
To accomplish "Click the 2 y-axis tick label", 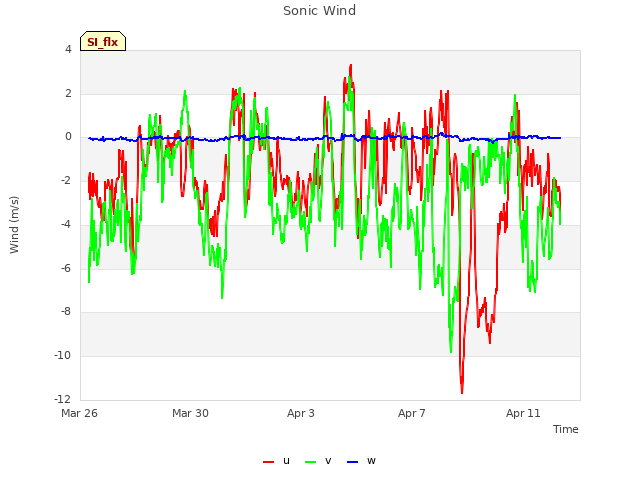I will point(68,93).
